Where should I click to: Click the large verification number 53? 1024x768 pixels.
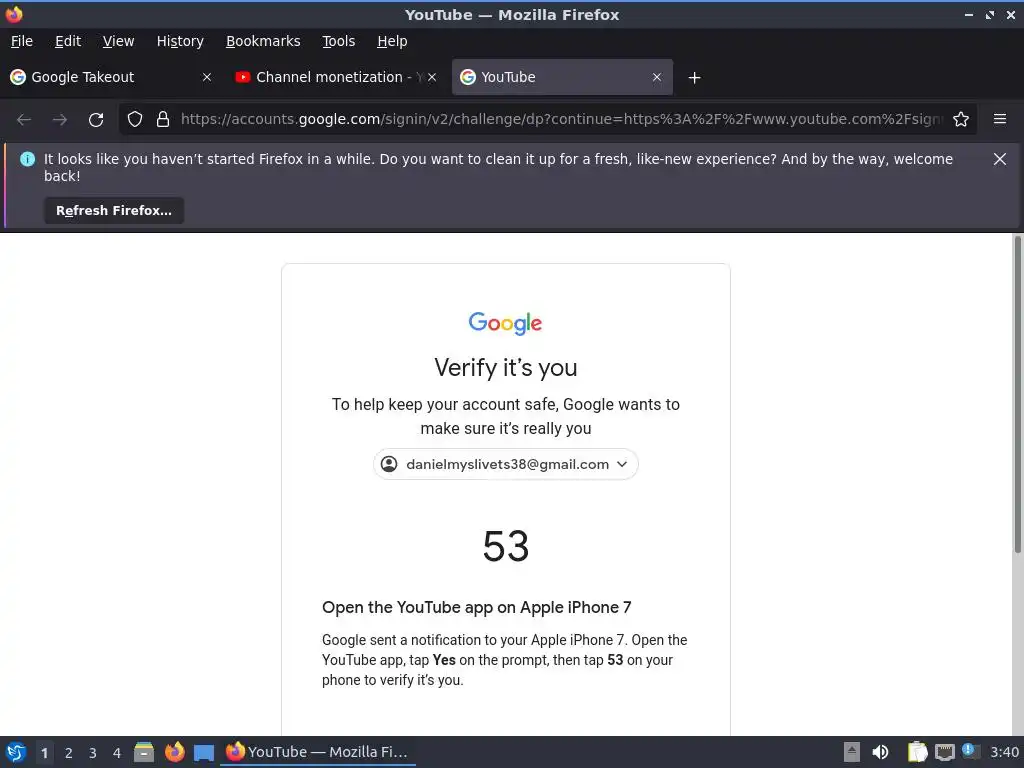[505, 546]
